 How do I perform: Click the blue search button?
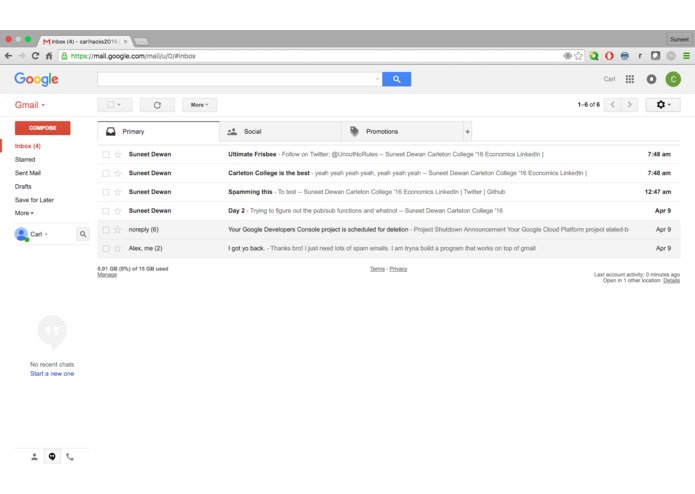tap(396, 79)
